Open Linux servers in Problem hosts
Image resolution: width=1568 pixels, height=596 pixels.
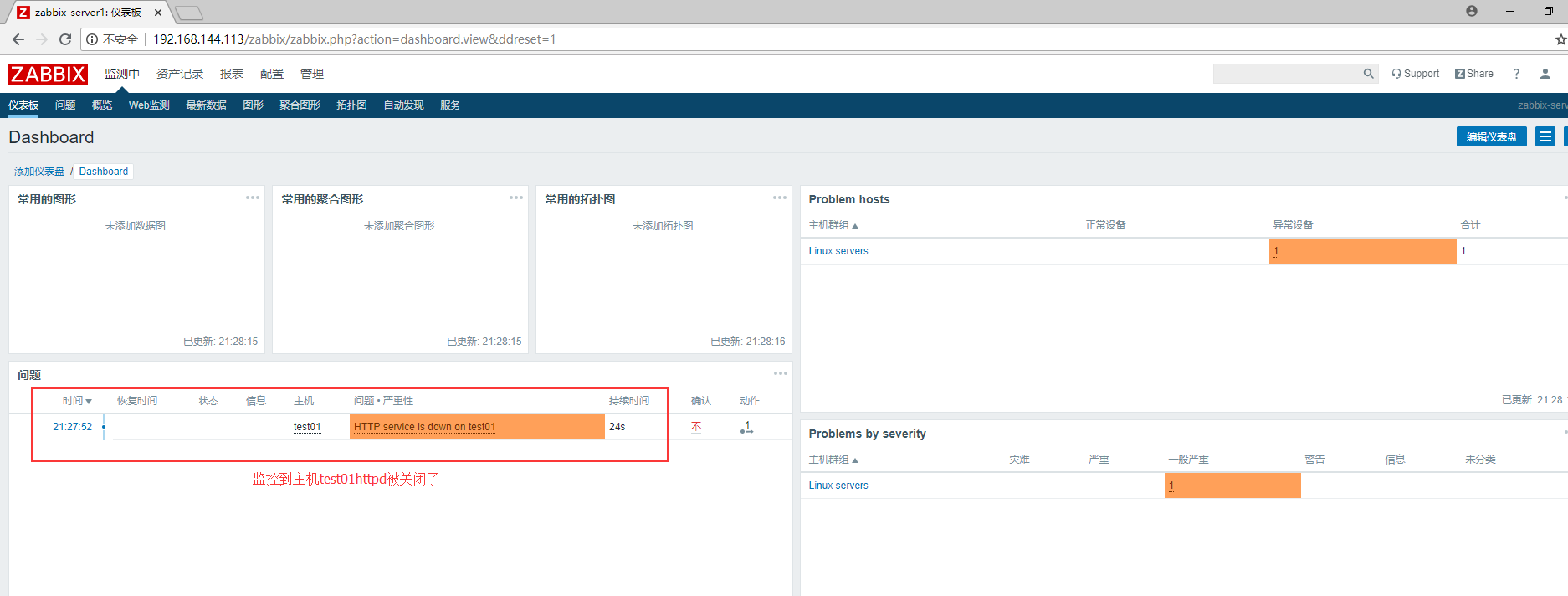point(838,251)
